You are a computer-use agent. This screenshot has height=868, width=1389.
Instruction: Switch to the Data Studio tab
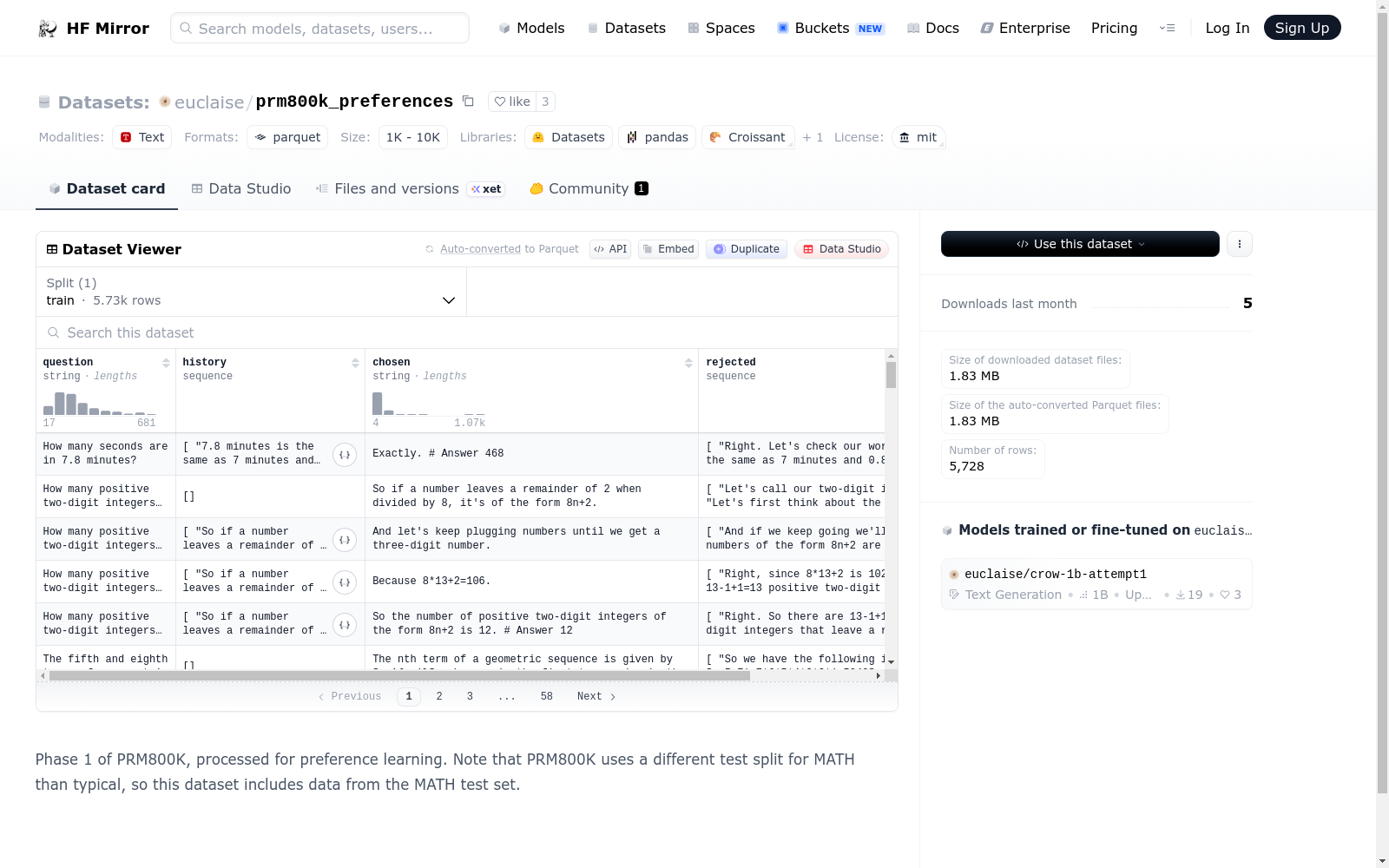click(x=241, y=189)
